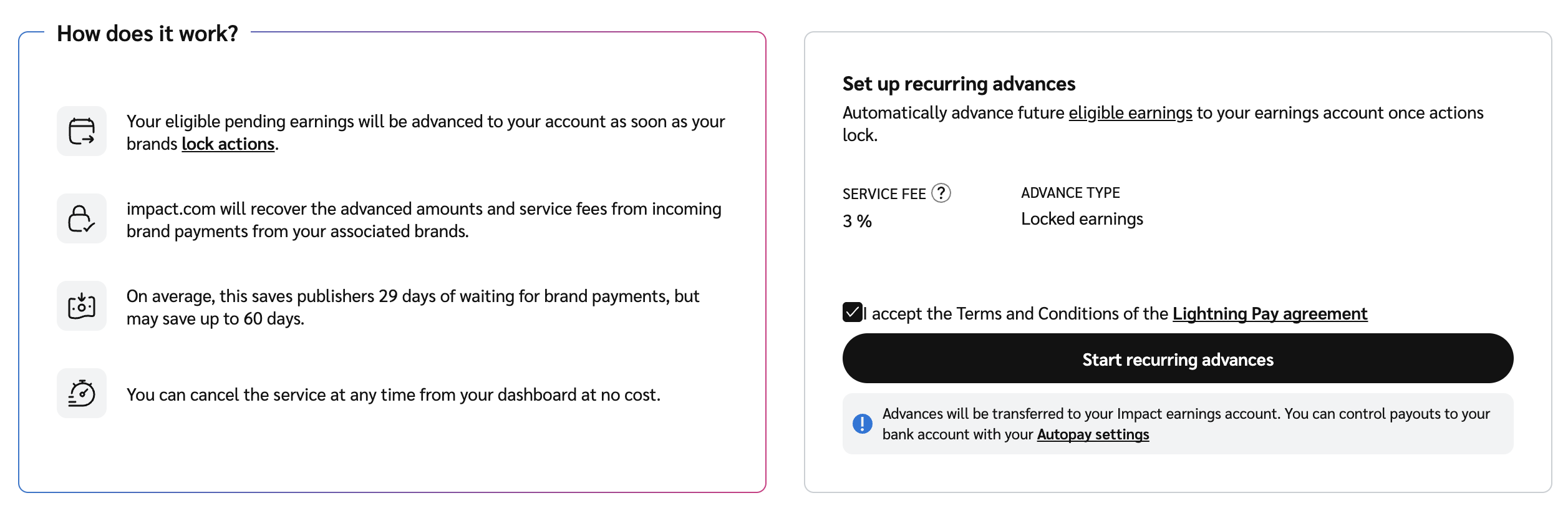The image size is (1568, 513).
Task: Click the ADVANCE TYPE label
Action: (1070, 193)
